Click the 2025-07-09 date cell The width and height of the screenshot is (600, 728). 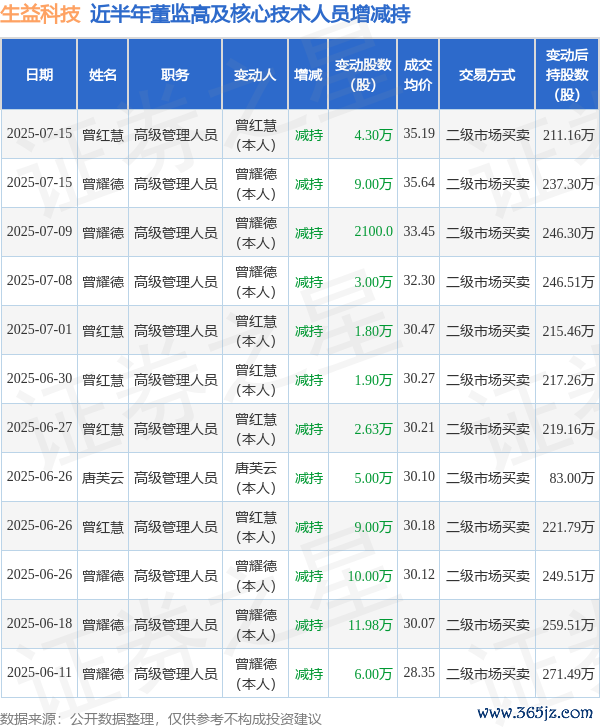[39, 231]
